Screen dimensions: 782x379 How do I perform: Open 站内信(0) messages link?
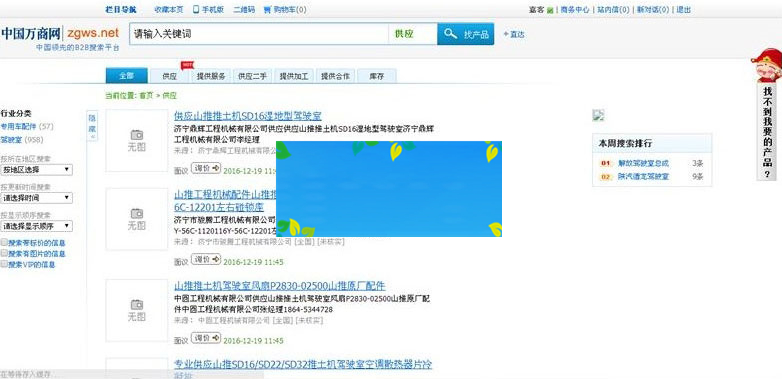(x=613, y=9)
